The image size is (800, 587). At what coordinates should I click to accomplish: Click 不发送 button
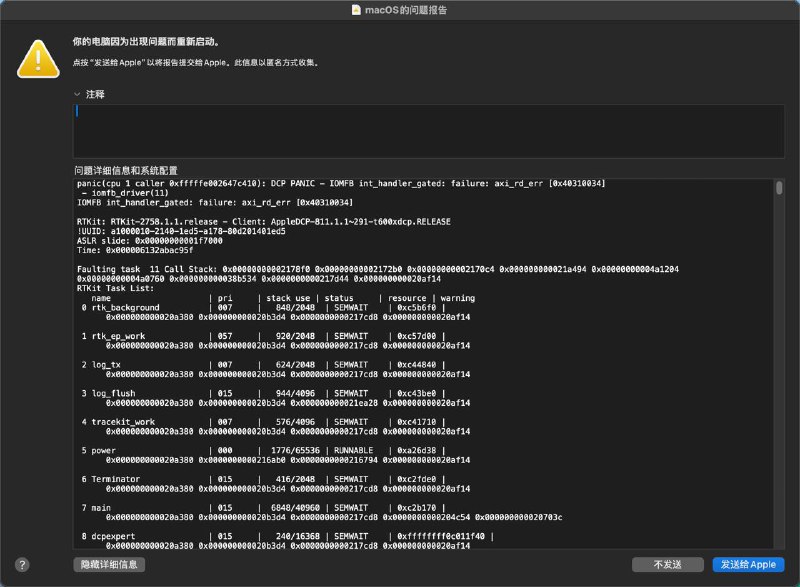[x=668, y=565]
